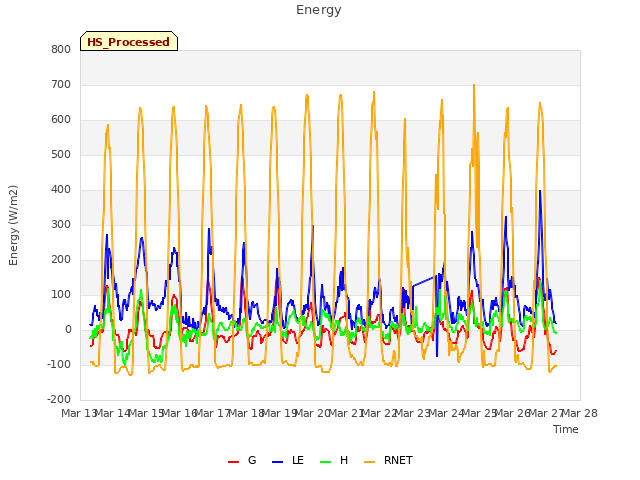
Task: Toggle the H series legend entry
Action: [334, 460]
